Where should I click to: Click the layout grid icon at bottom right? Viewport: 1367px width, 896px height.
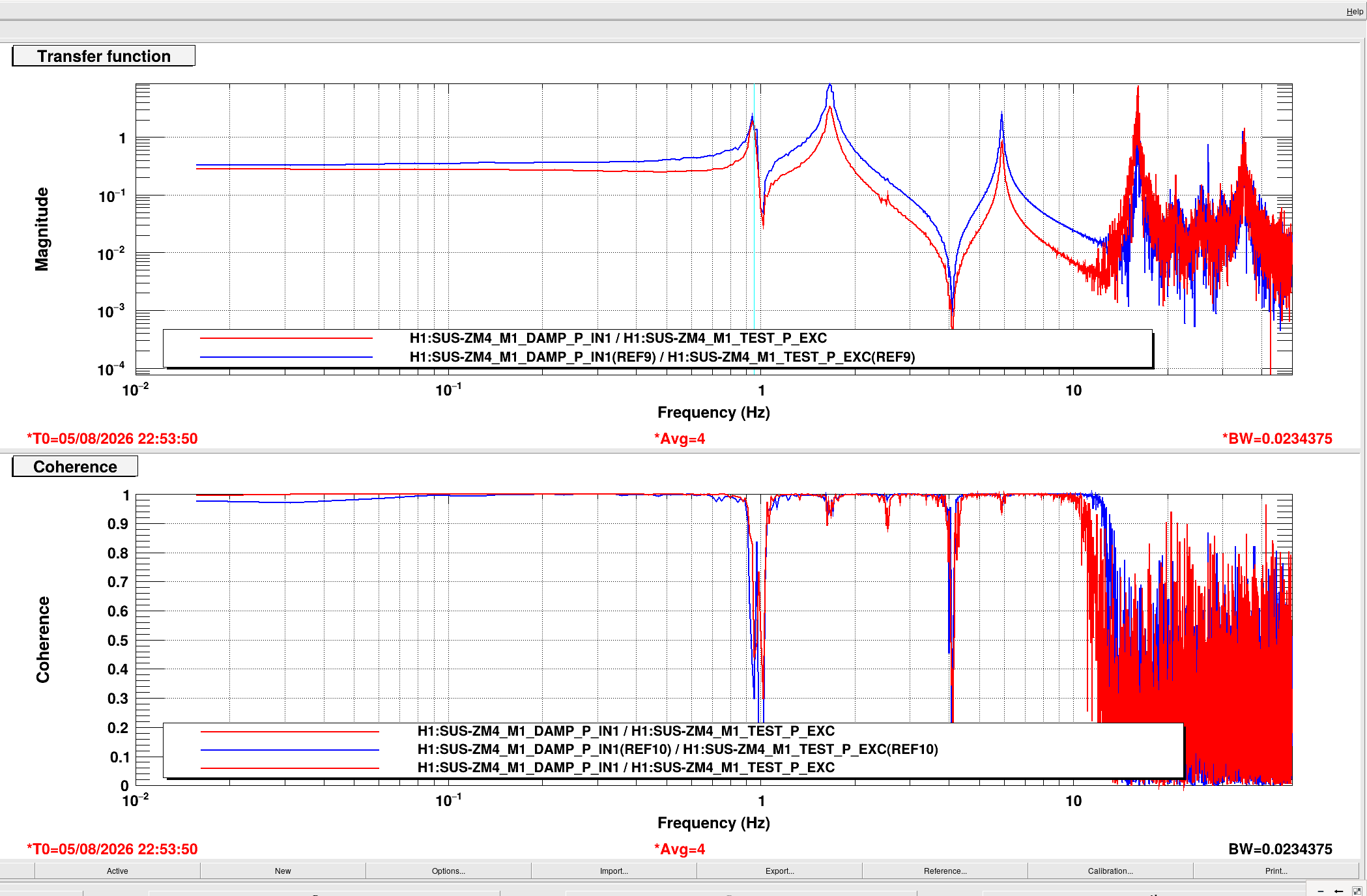coord(1357,891)
